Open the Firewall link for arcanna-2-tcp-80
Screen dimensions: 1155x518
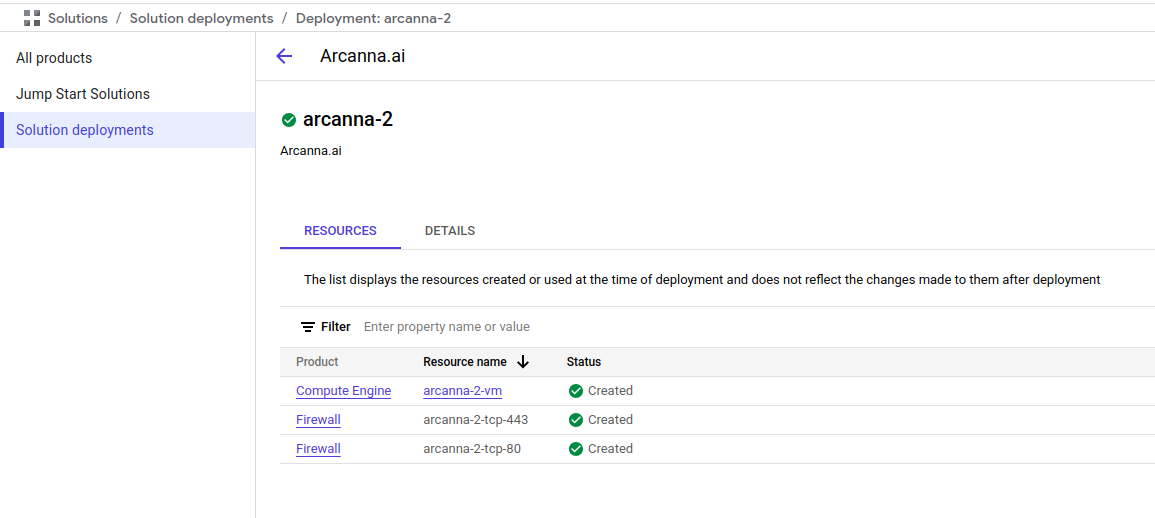coord(318,449)
